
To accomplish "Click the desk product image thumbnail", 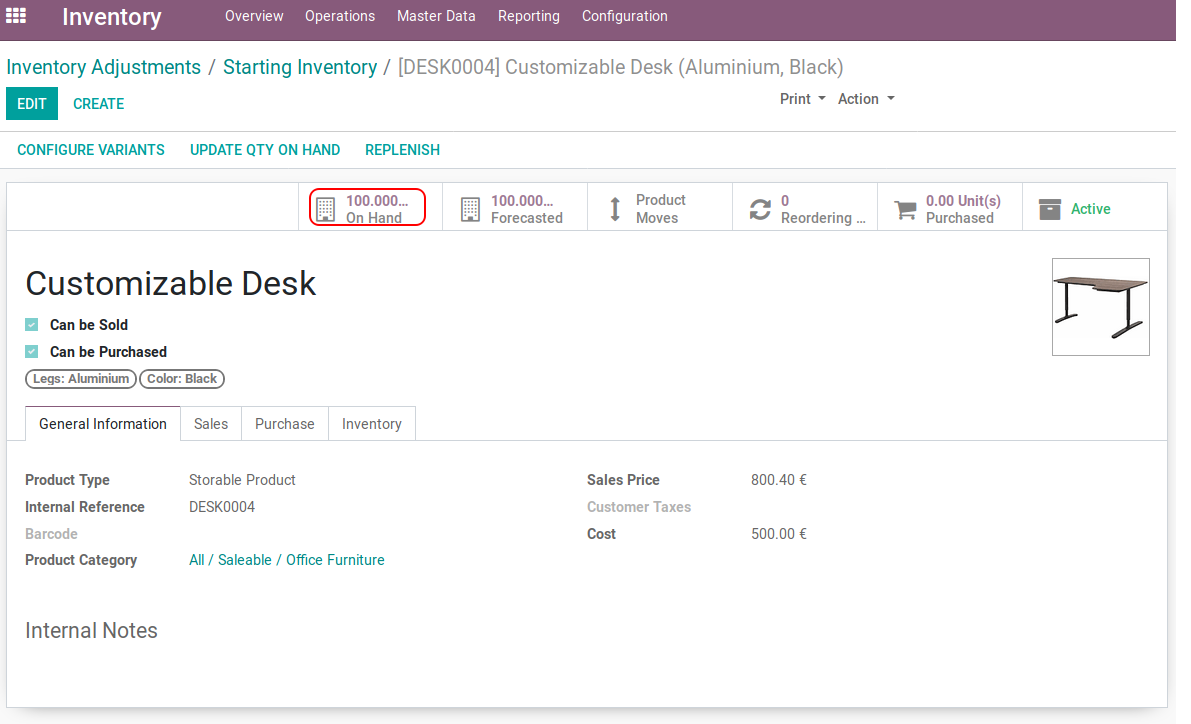I will [1100, 306].
